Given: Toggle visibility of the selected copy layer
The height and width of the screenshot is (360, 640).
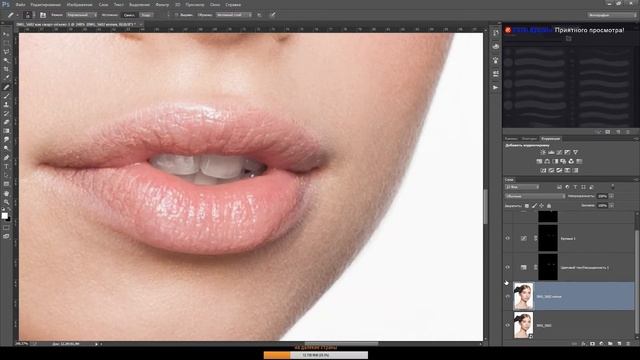Looking at the screenshot, I should [x=508, y=296].
